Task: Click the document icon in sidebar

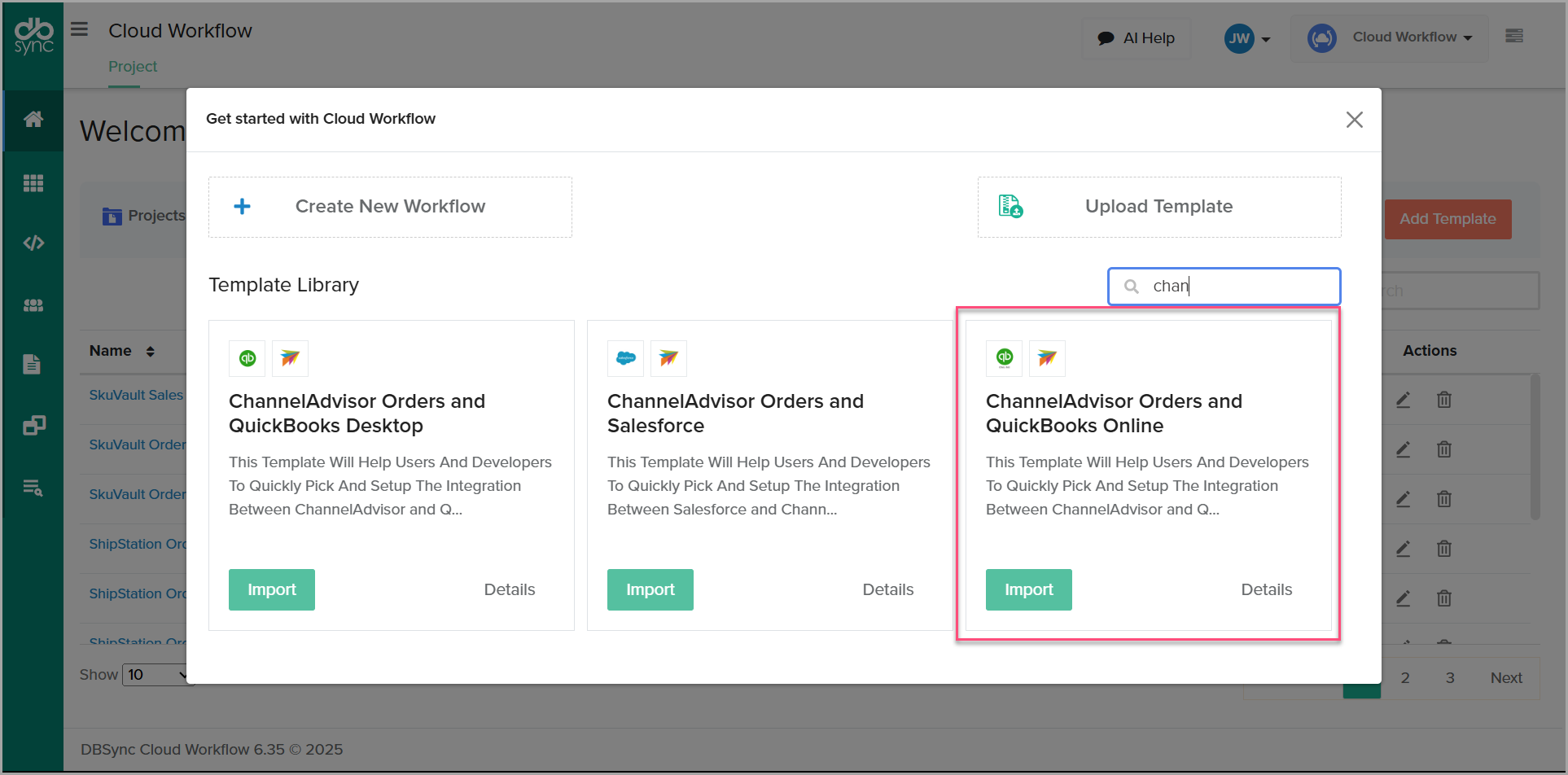Action: pos(32,364)
